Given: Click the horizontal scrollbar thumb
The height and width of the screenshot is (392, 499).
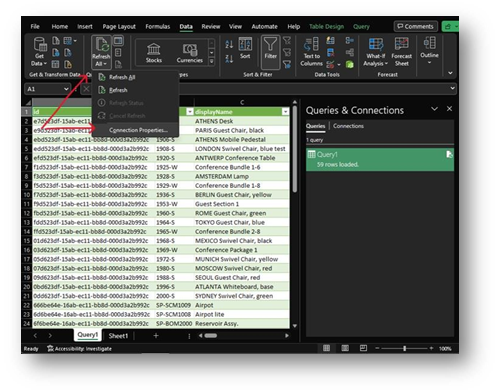Looking at the screenshot, I should [211, 336].
